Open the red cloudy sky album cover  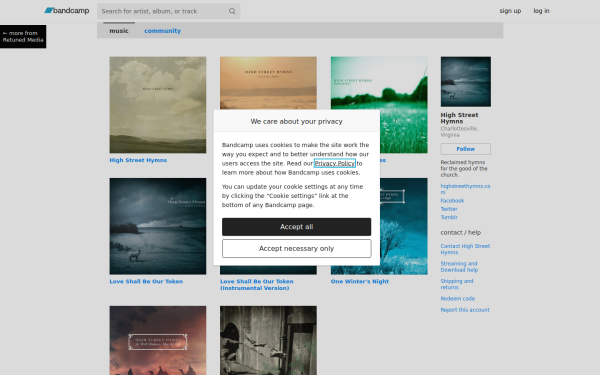[158, 340]
